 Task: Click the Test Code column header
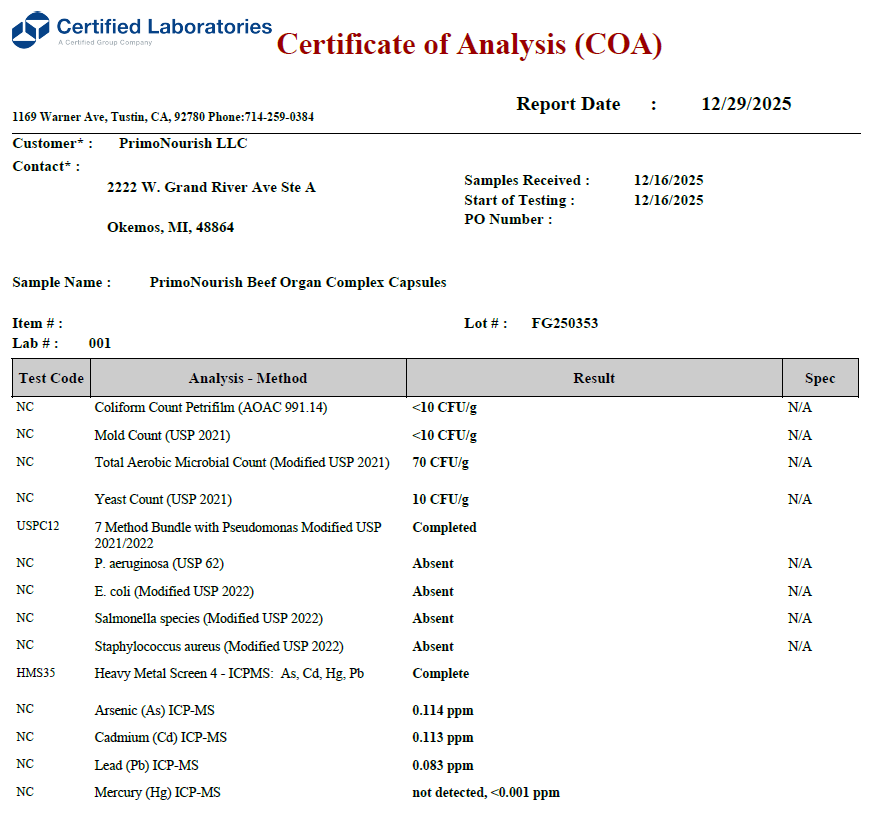tap(51, 378)
